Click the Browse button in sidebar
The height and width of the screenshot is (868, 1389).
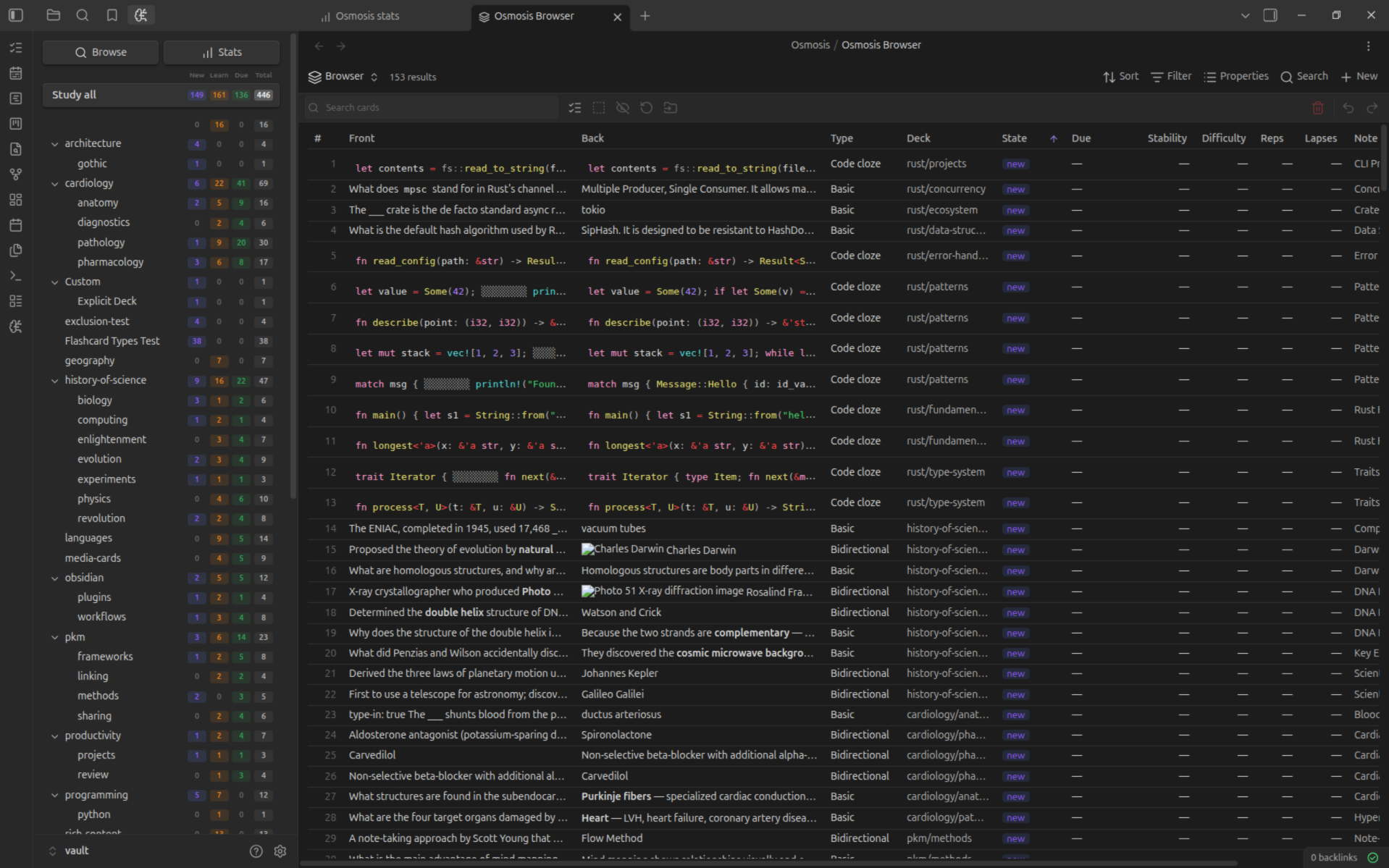101,52
